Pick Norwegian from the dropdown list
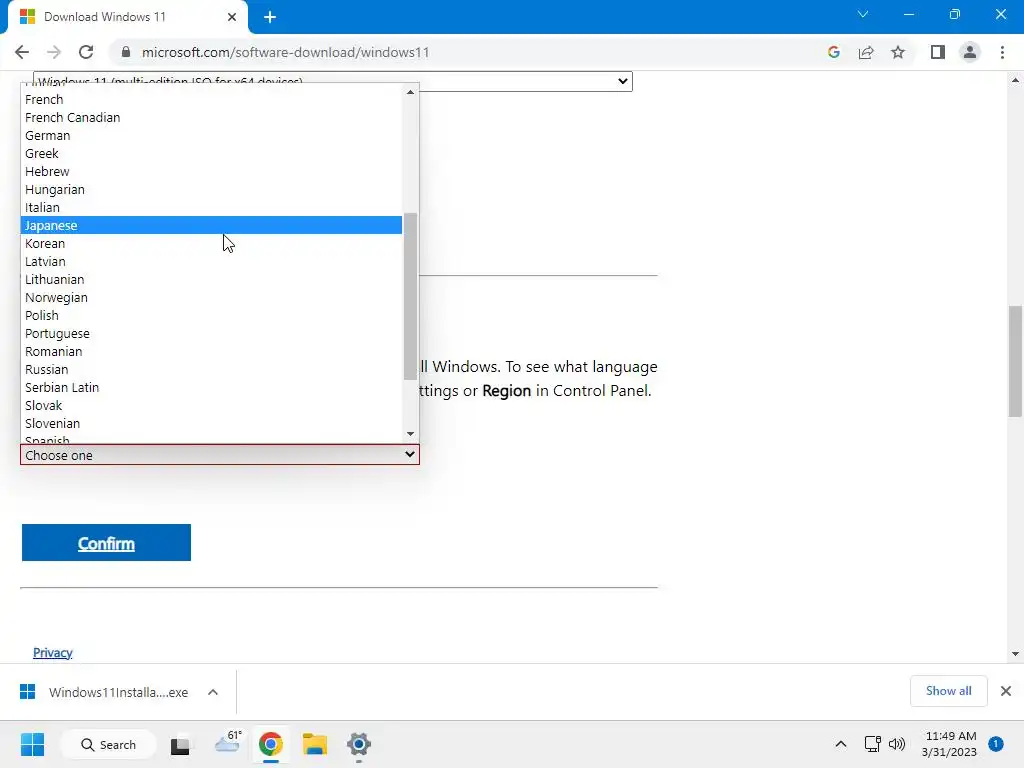Viewport: 1024px width, 768px height. coord(212,297)
